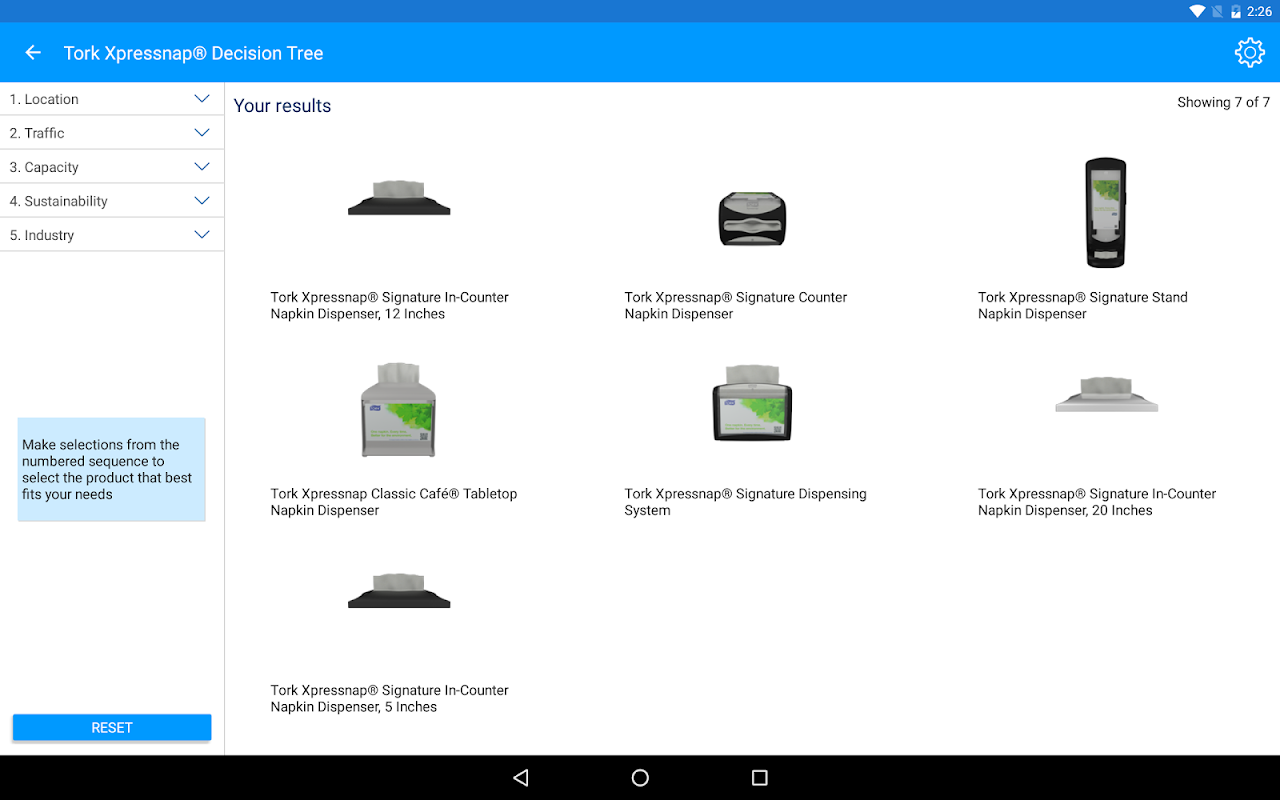Click the 'Your results' heading
Viewport: 1280px width, 800px height.
point(282,106)
